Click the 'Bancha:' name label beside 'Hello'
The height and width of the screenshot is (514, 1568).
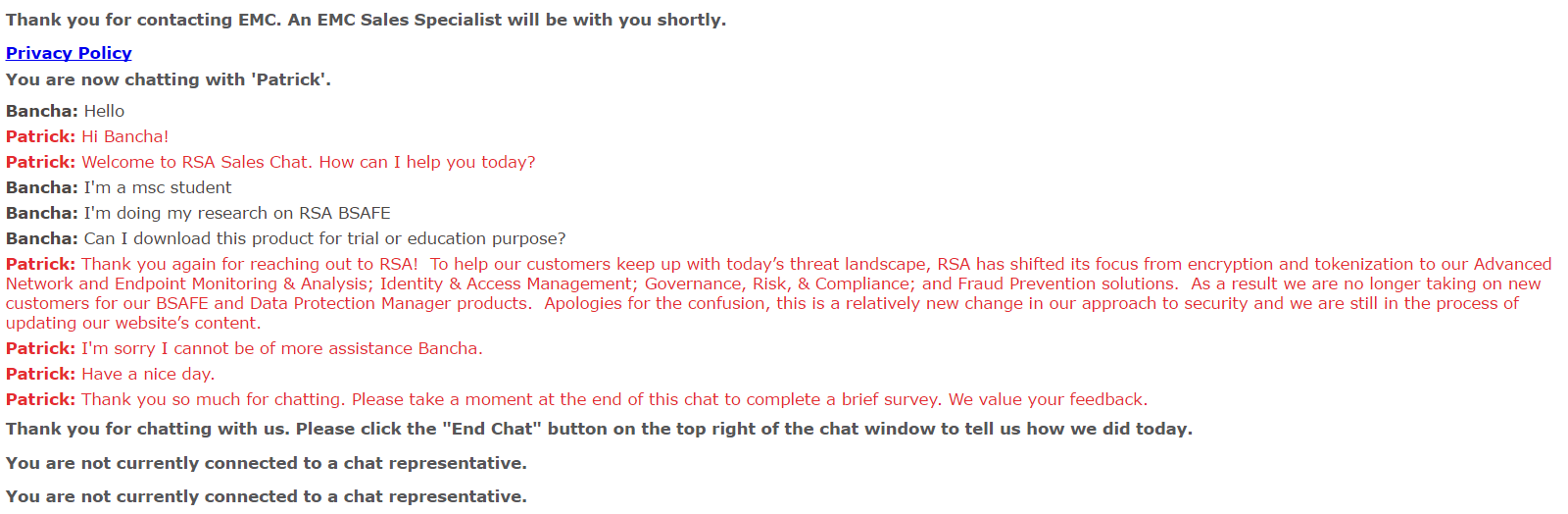[41, 111]
